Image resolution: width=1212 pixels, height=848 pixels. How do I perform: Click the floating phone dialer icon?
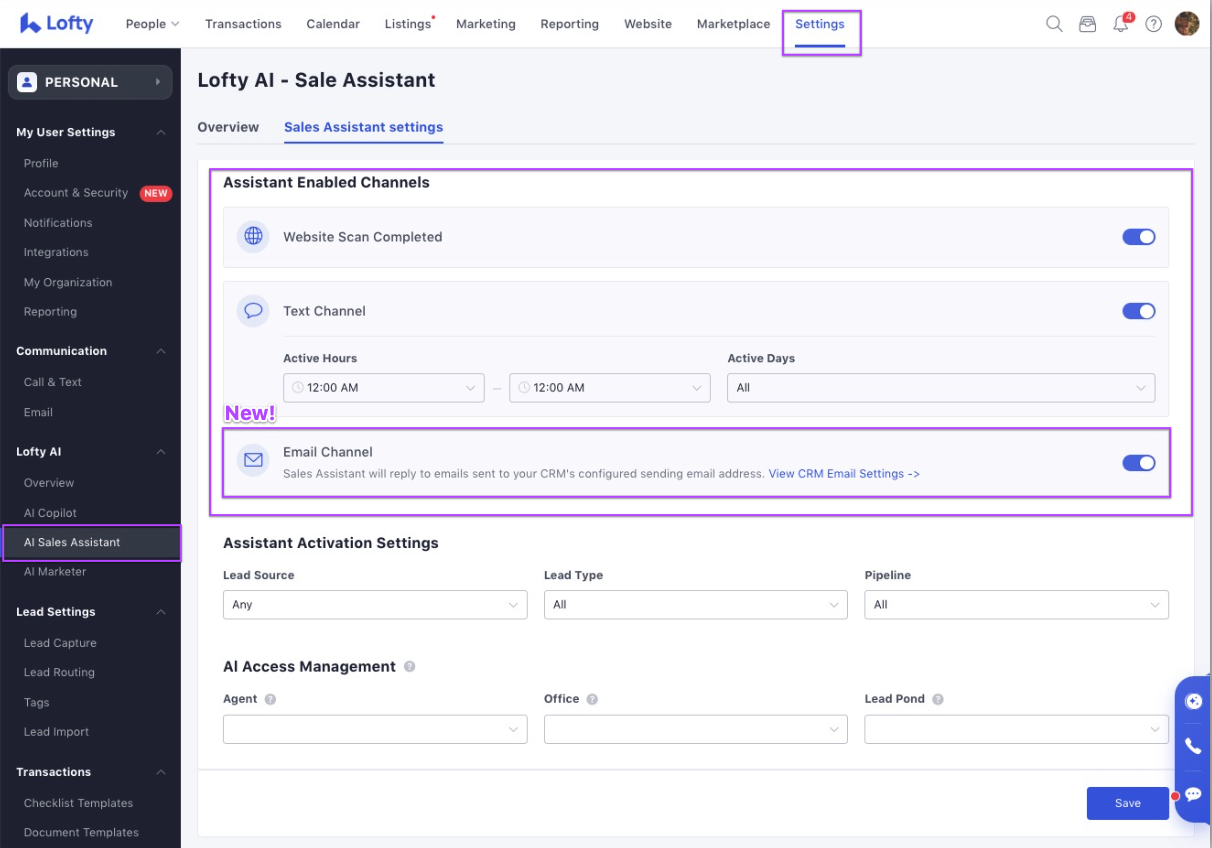click(x=1193, y=746)
